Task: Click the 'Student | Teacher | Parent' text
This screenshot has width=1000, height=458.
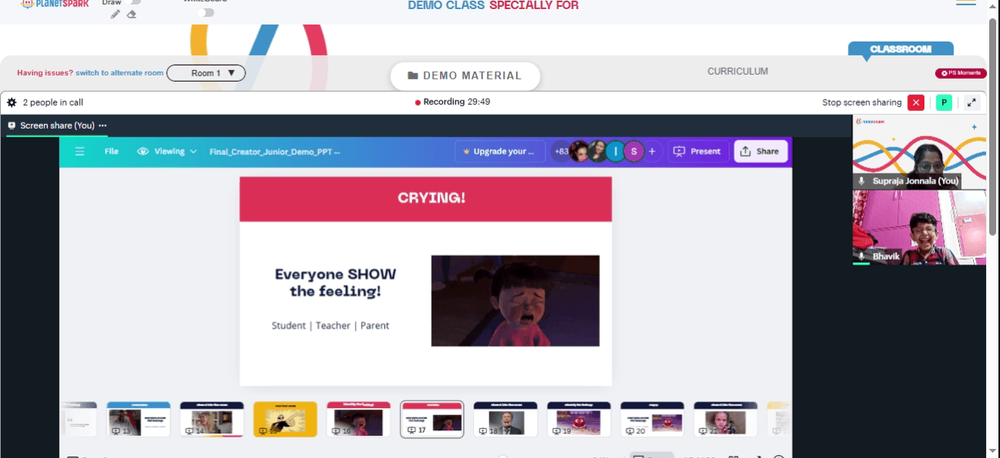Action: [330, 325]
